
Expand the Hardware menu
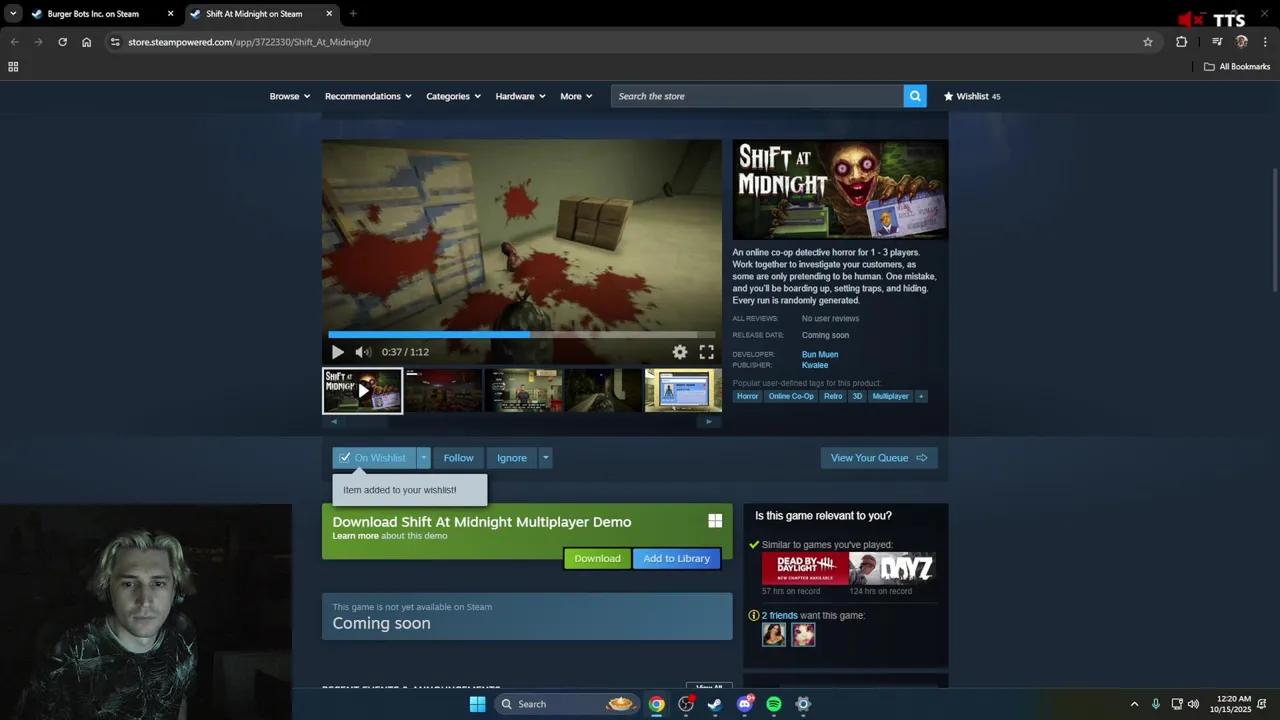(x=520, y=96)
